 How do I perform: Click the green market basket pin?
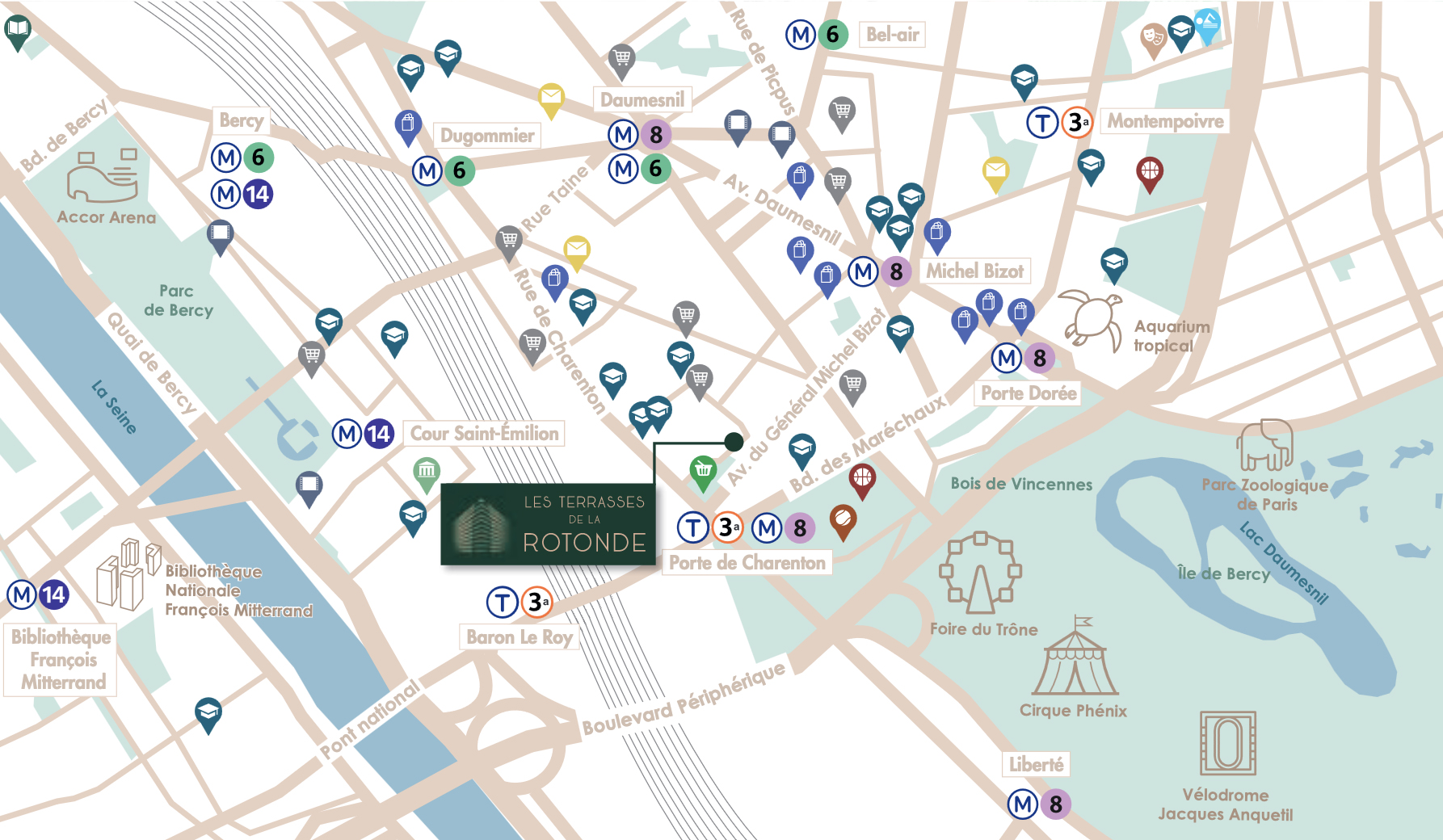703,473
